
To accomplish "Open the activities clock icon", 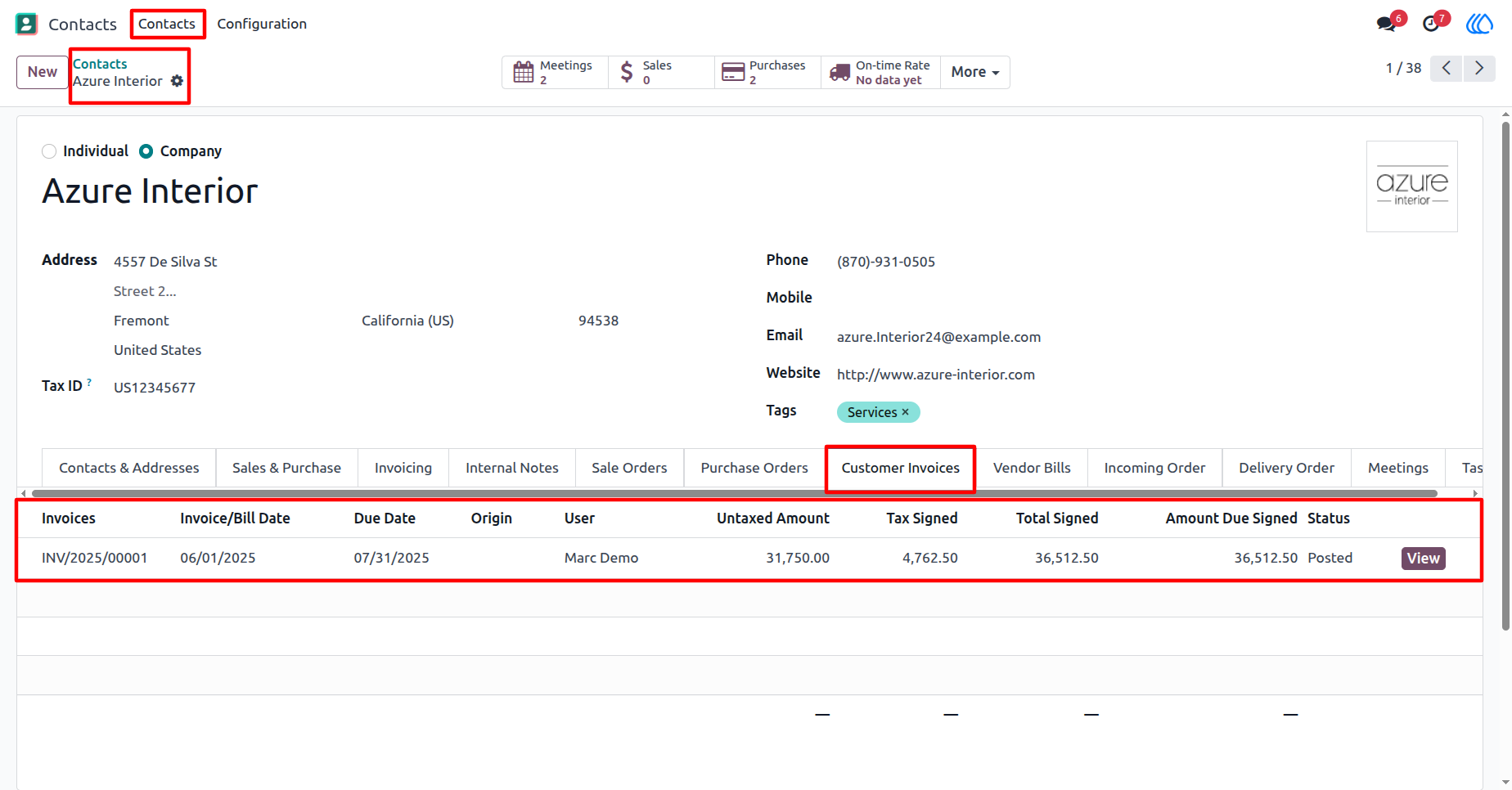I will click(1431, 24).
